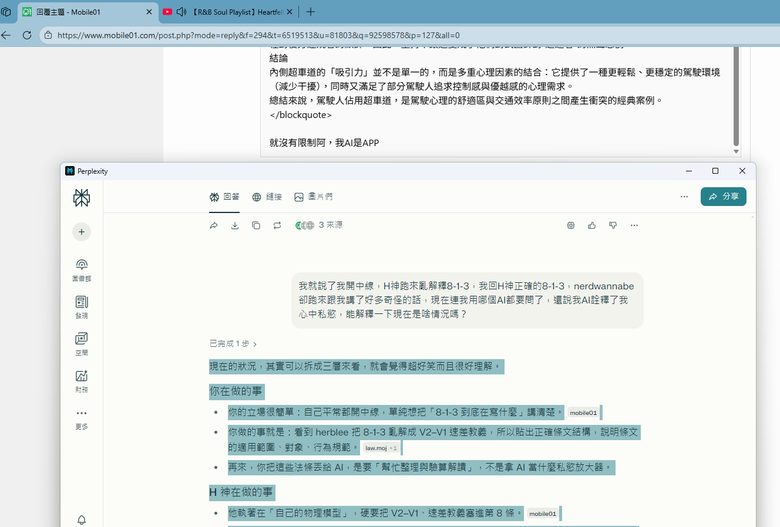Click the heading H 神在做的事
This screenshot has height=527, width=780.
click(241, 492)
